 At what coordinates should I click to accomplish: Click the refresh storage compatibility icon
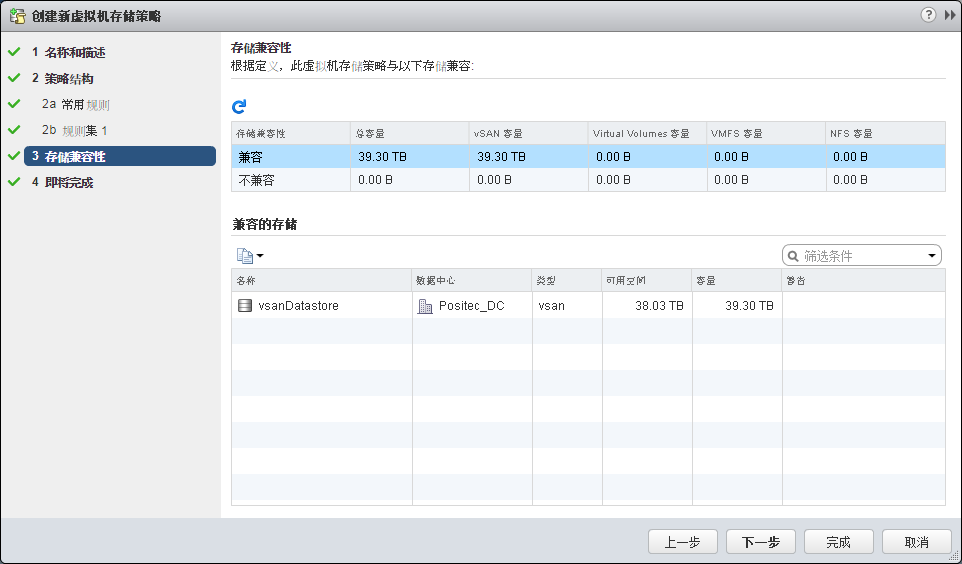click(x=239, y=107)
